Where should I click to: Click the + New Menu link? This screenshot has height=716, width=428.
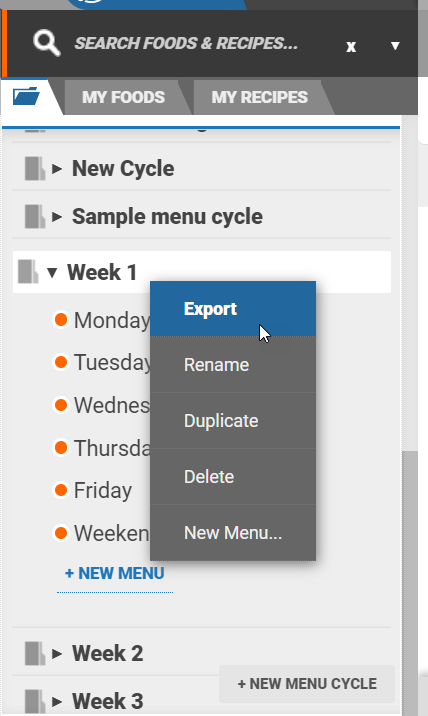click(115, 574)
